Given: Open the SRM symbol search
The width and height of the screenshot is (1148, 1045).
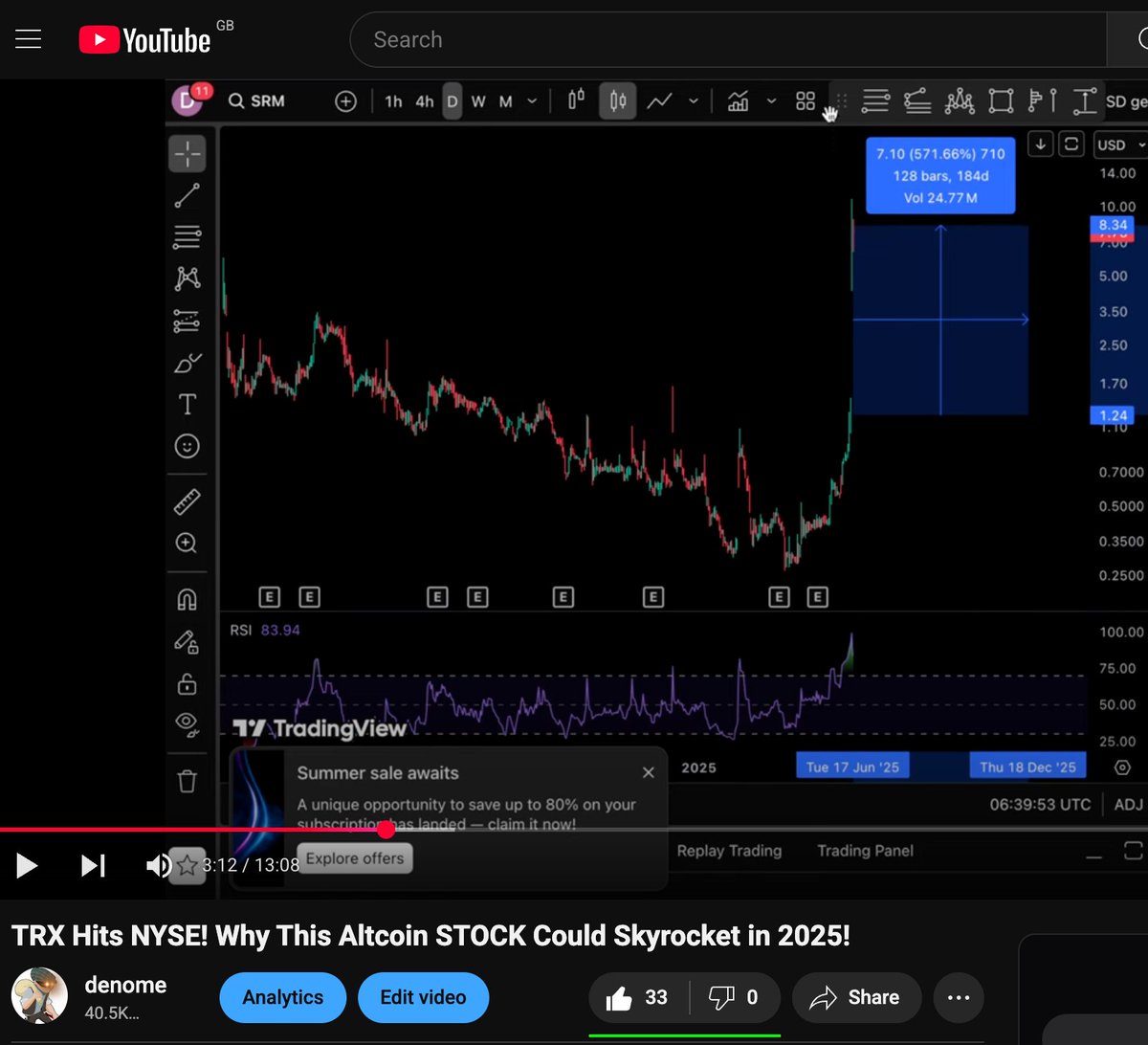Looking at the screenshot, I should [x=256, y=100].
